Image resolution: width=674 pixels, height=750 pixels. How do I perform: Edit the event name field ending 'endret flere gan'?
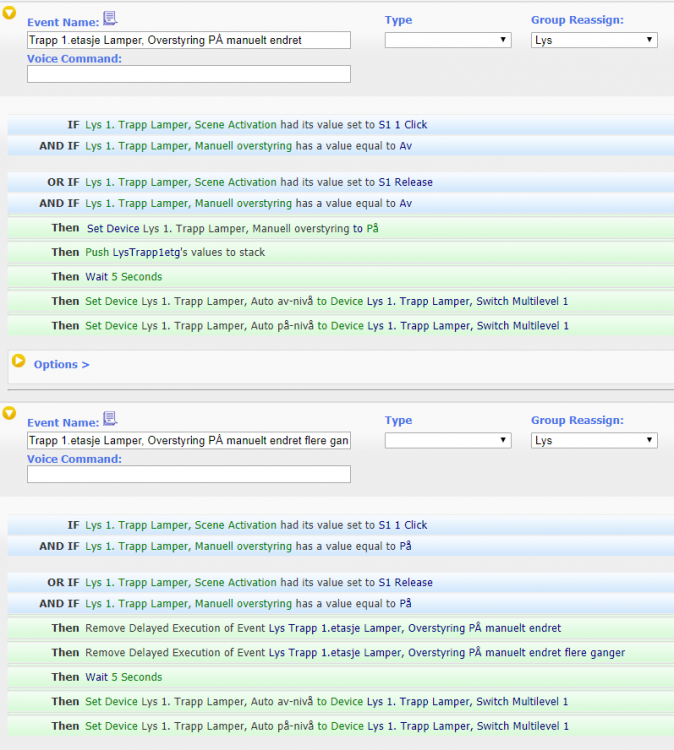(189, 441)
